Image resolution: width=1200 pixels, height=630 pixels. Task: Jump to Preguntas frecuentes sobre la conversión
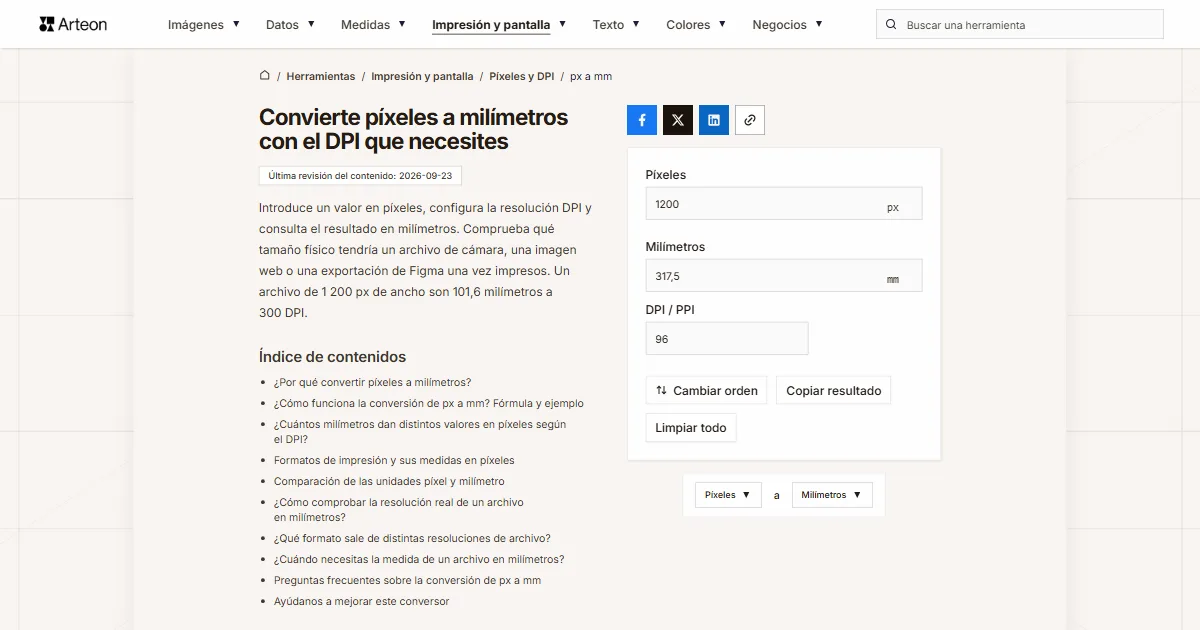(x=407, y=580)
